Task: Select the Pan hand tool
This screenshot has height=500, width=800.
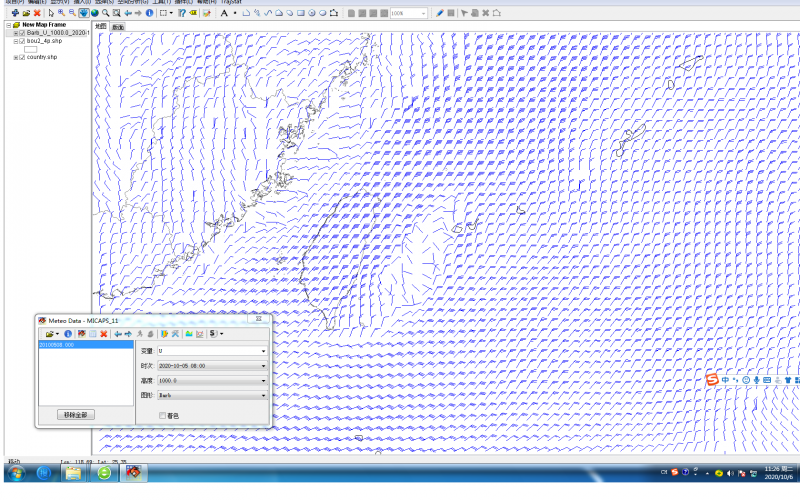Action: tap(83, 14)
